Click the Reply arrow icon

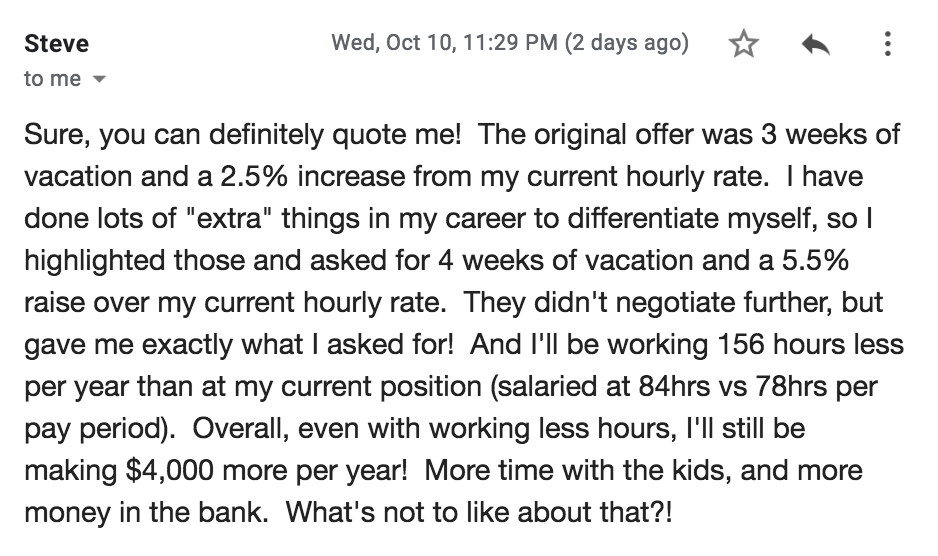tap(815, 45)
